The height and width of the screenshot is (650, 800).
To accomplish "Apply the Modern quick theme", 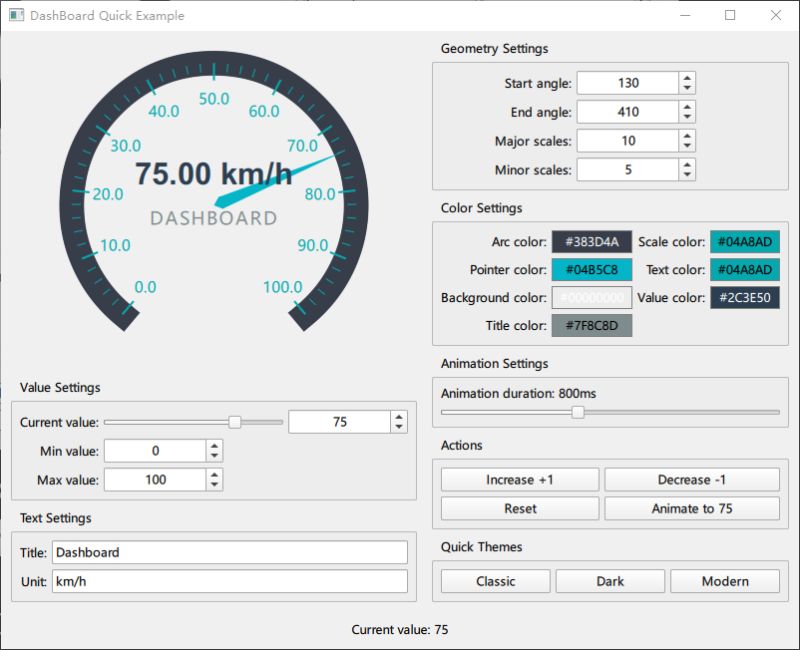I will coord(725,581).
